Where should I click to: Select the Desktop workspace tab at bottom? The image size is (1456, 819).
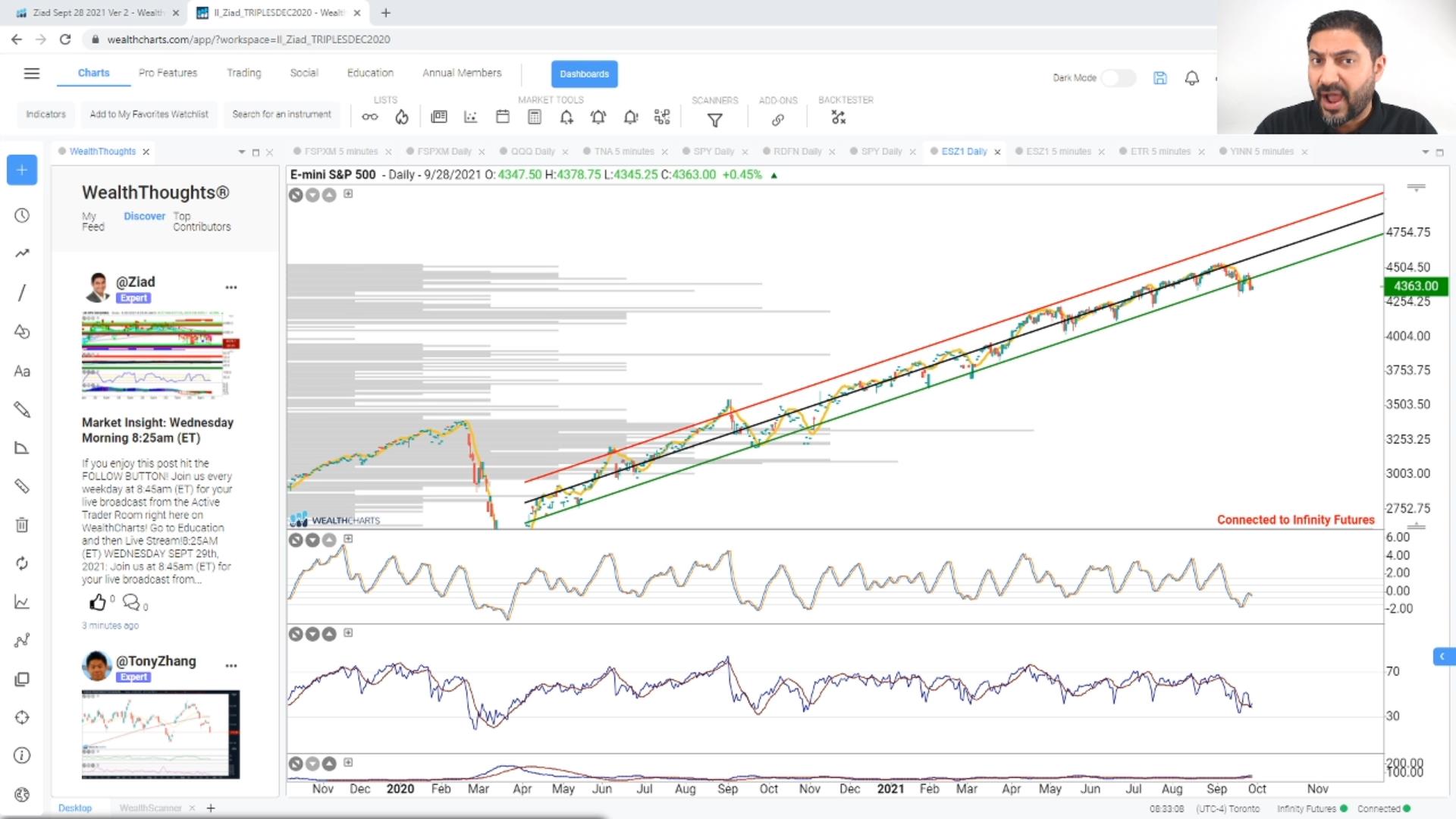click(x=75, y=808)
